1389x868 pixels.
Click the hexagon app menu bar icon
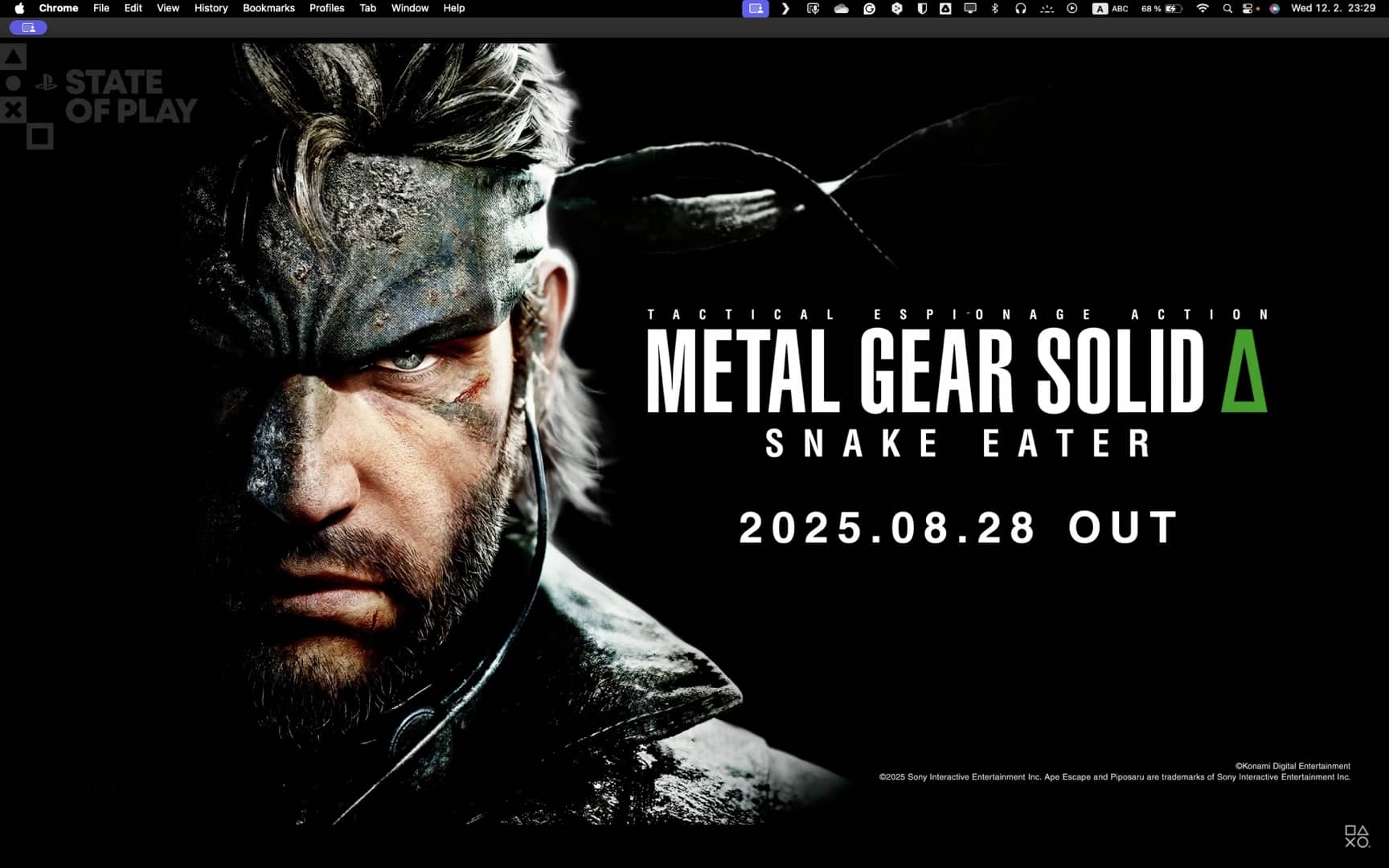pos(897,8)
